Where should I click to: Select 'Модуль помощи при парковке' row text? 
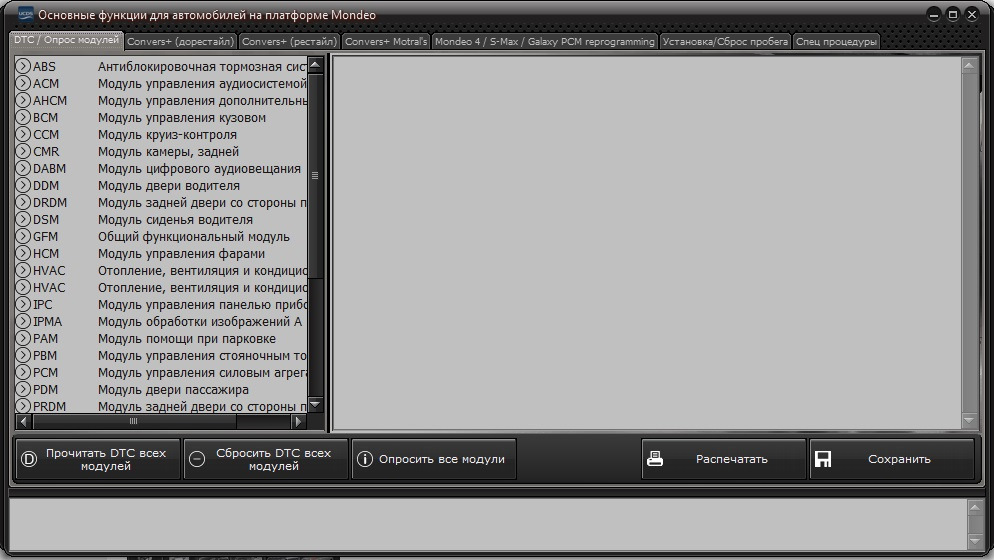[x=187, y=339]
